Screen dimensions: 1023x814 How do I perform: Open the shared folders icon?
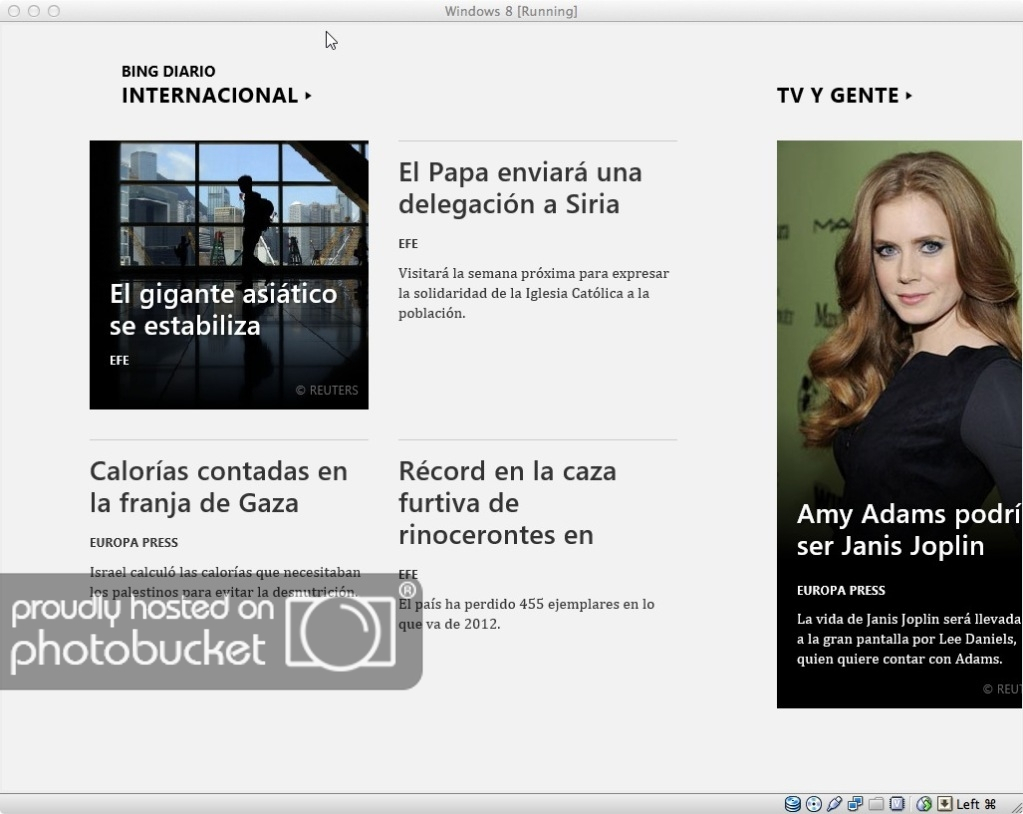coord(877,804)
